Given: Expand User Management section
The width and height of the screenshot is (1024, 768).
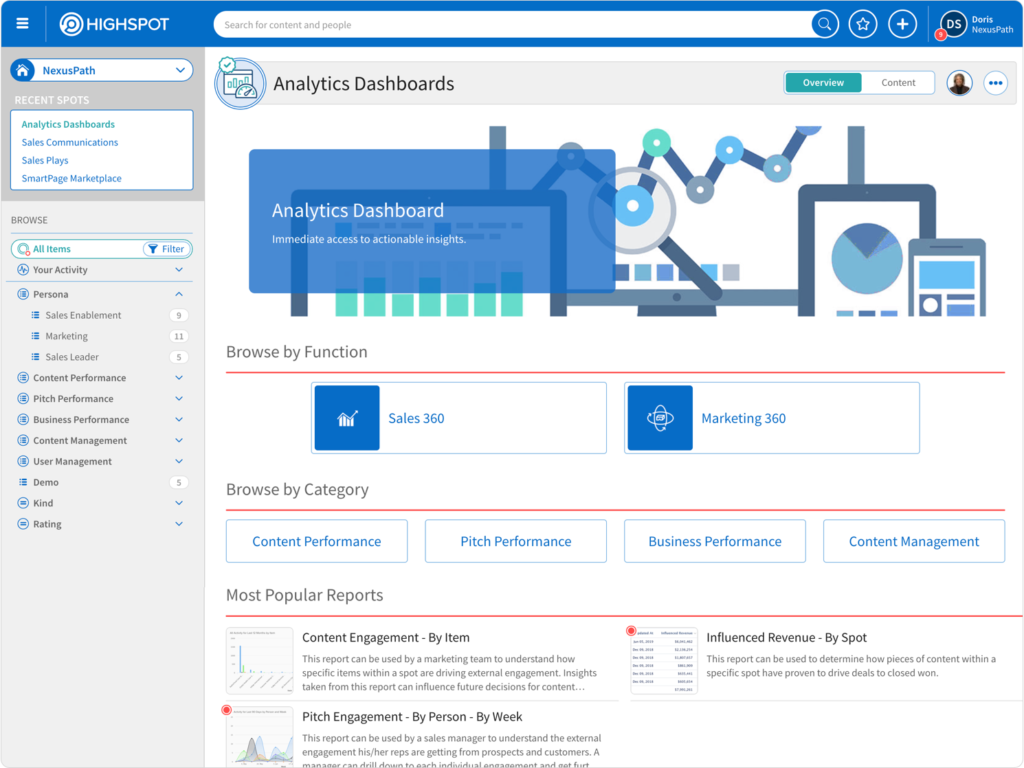Looking at the screenshot, I should click(x=179, y=461).
